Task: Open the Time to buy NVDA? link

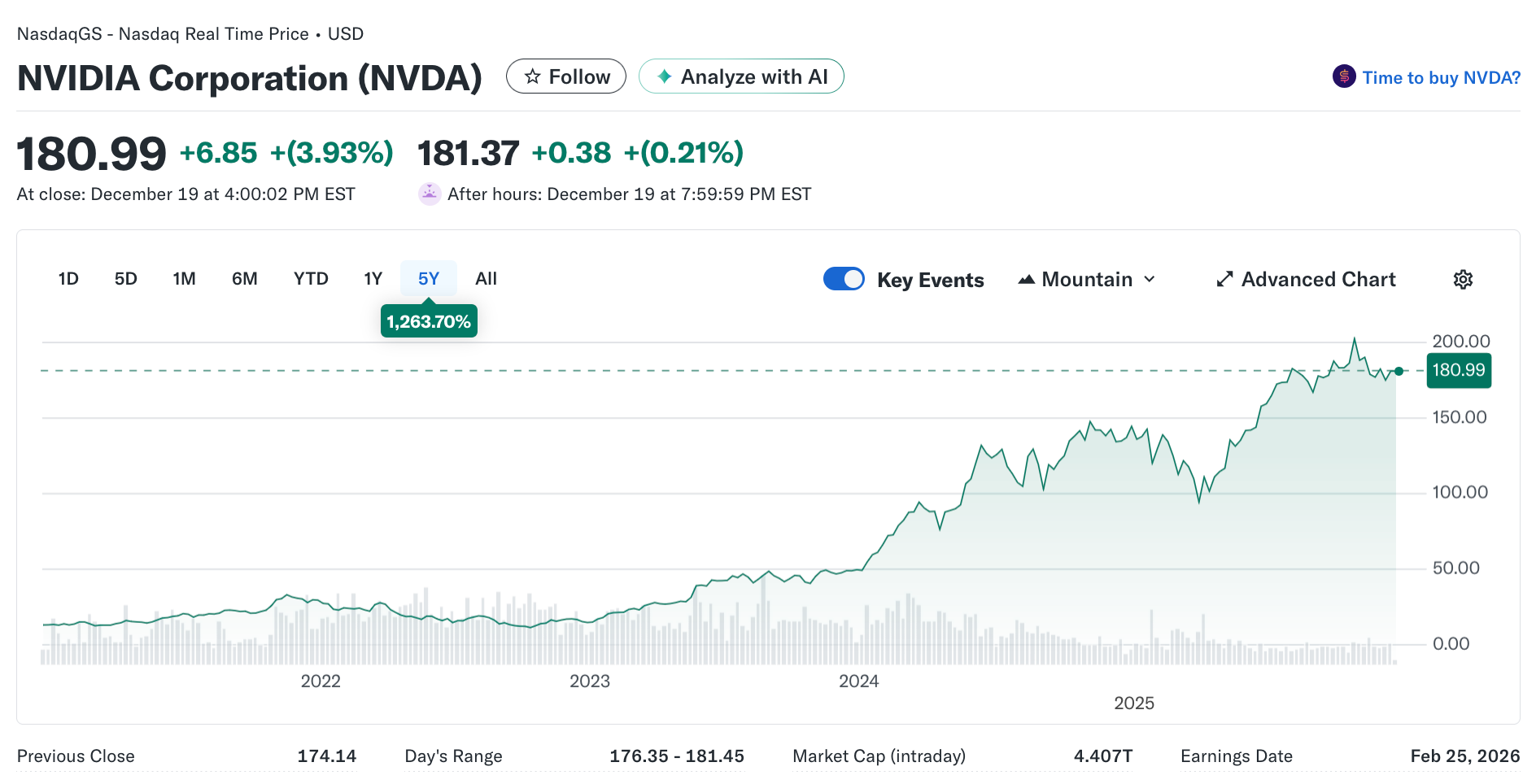Action: [1441, 77]
